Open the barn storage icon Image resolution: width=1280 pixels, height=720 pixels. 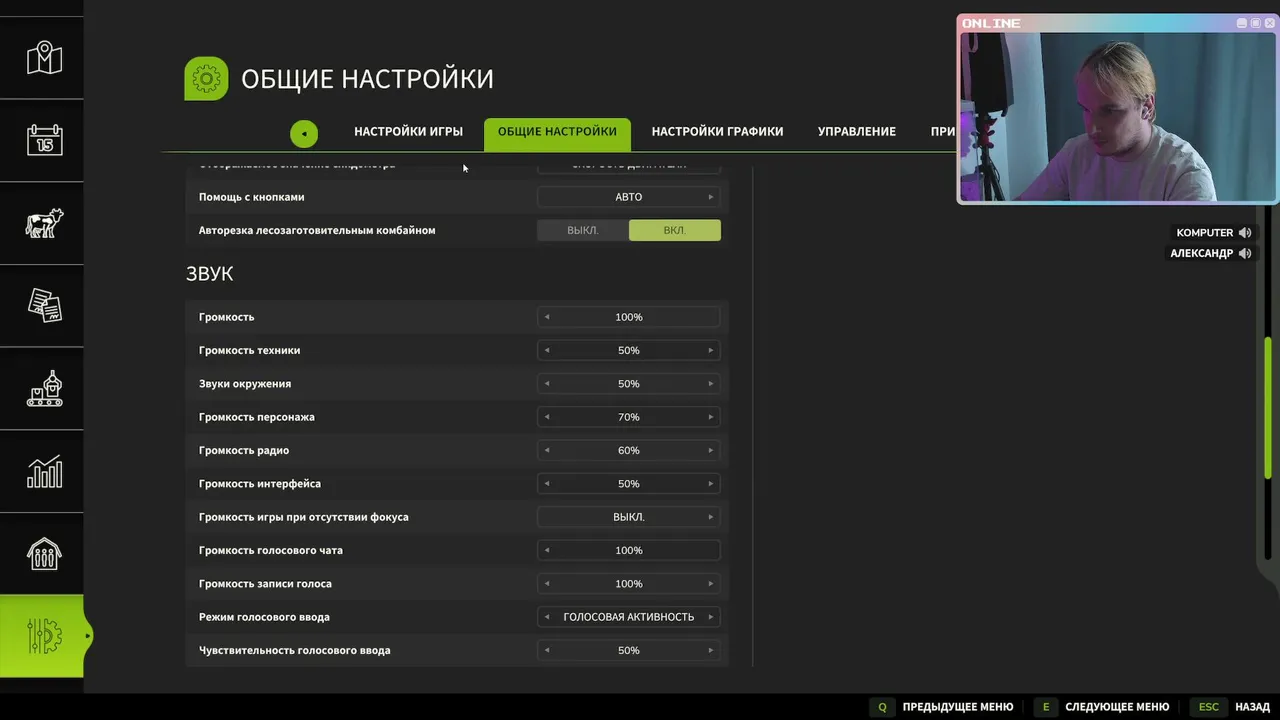click(44, 553)
